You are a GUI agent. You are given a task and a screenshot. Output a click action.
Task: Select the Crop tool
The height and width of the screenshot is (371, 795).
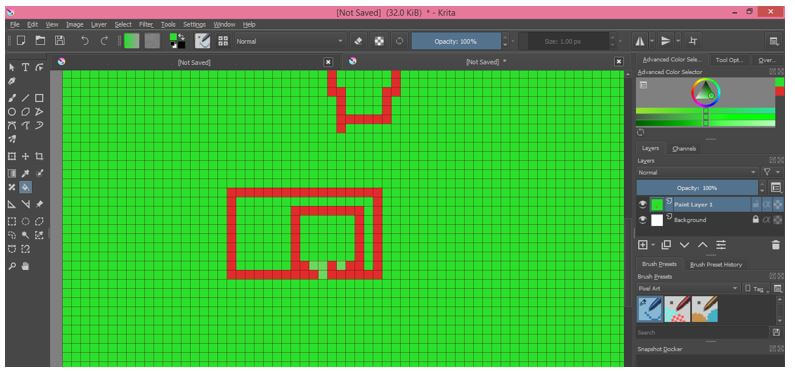pyautogui.click(x=39, y=157)
